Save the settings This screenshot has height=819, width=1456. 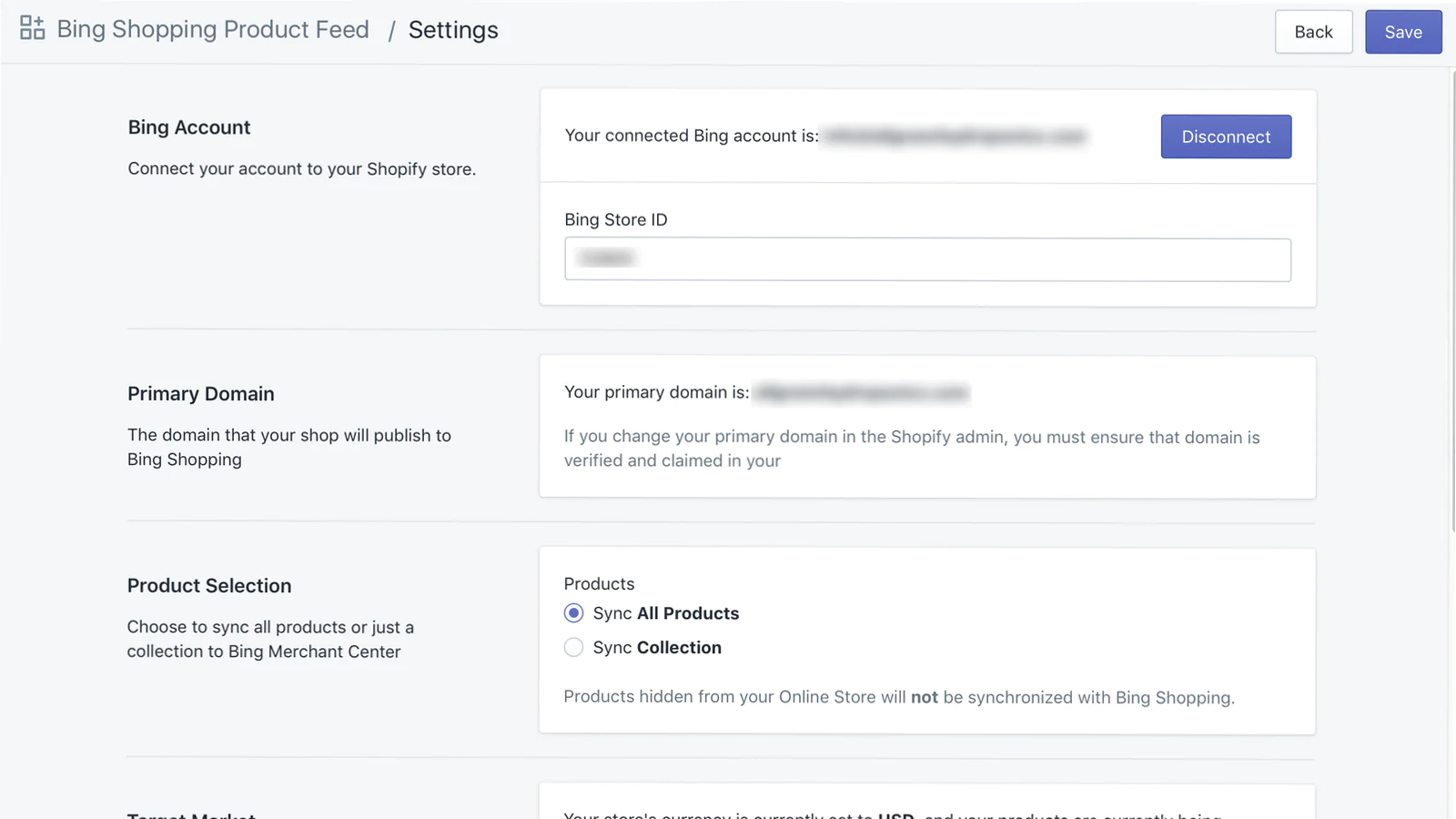(x=1402, y=32)
